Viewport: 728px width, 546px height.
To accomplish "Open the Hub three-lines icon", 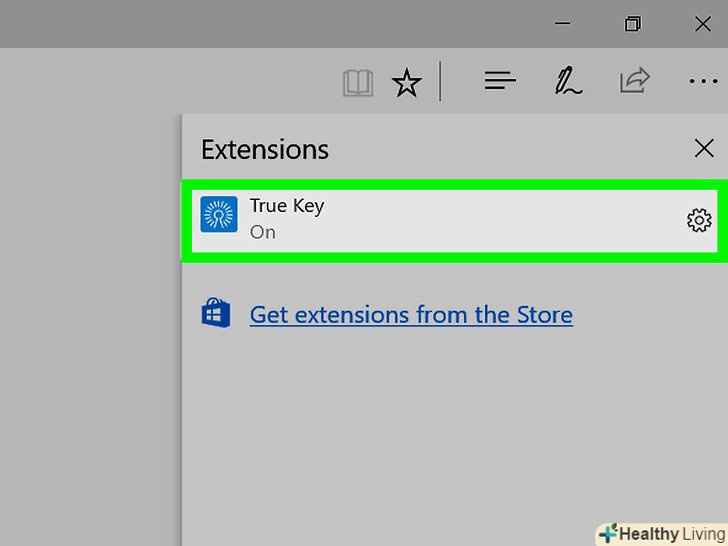I will (x=499, y=81).
